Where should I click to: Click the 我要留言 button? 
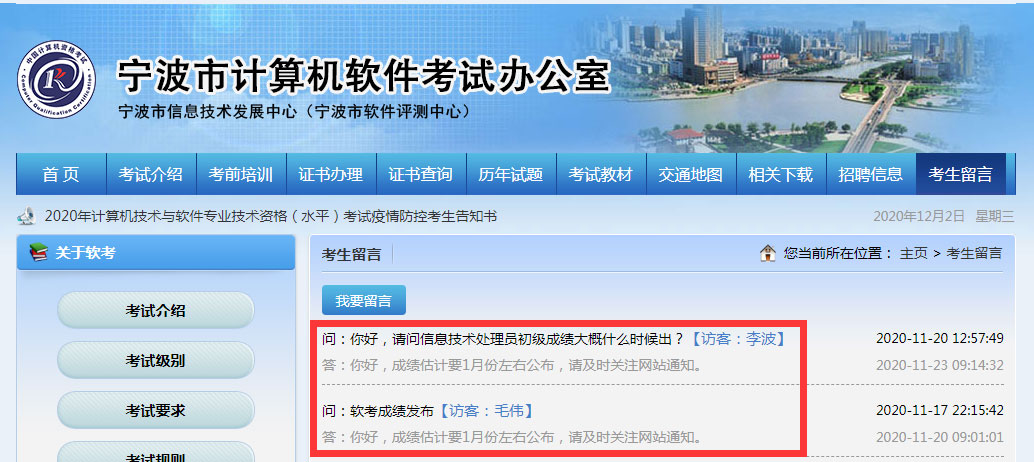[363, 301]
